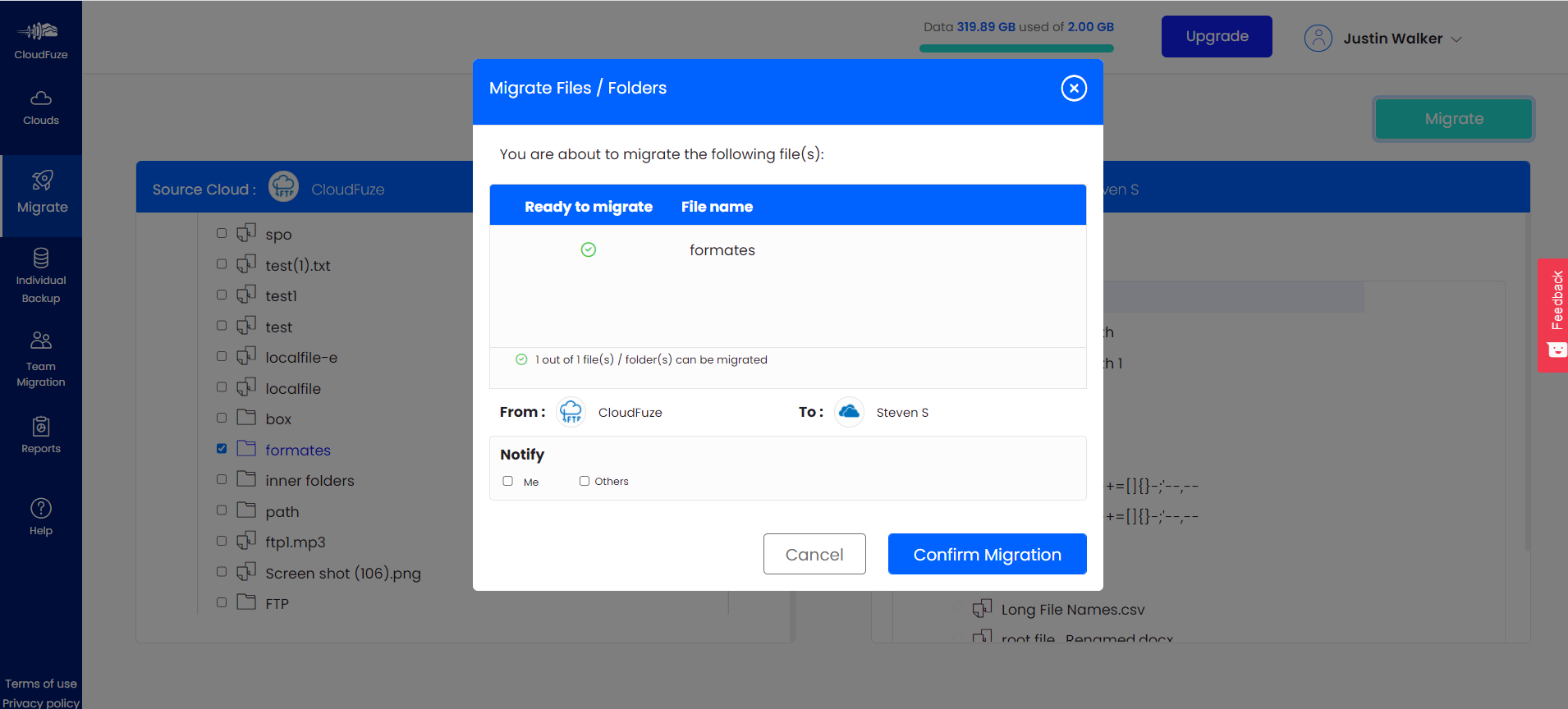Click the To Steven S cloud icon
Viewport: 1568px width, 709px height.
[x=850, y=412]
